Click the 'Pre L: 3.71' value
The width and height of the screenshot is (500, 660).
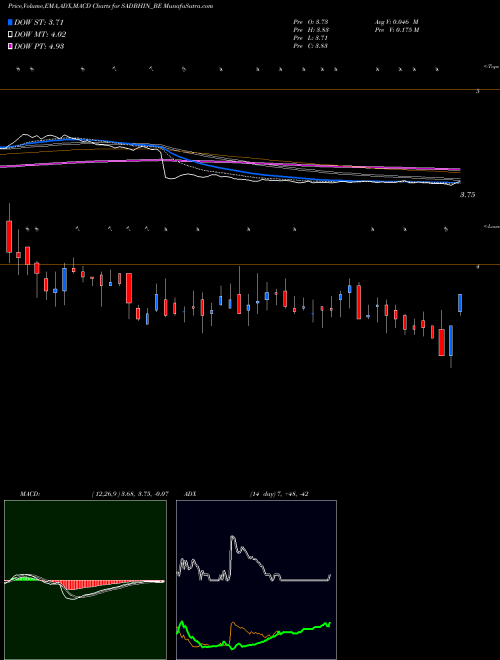311,38
